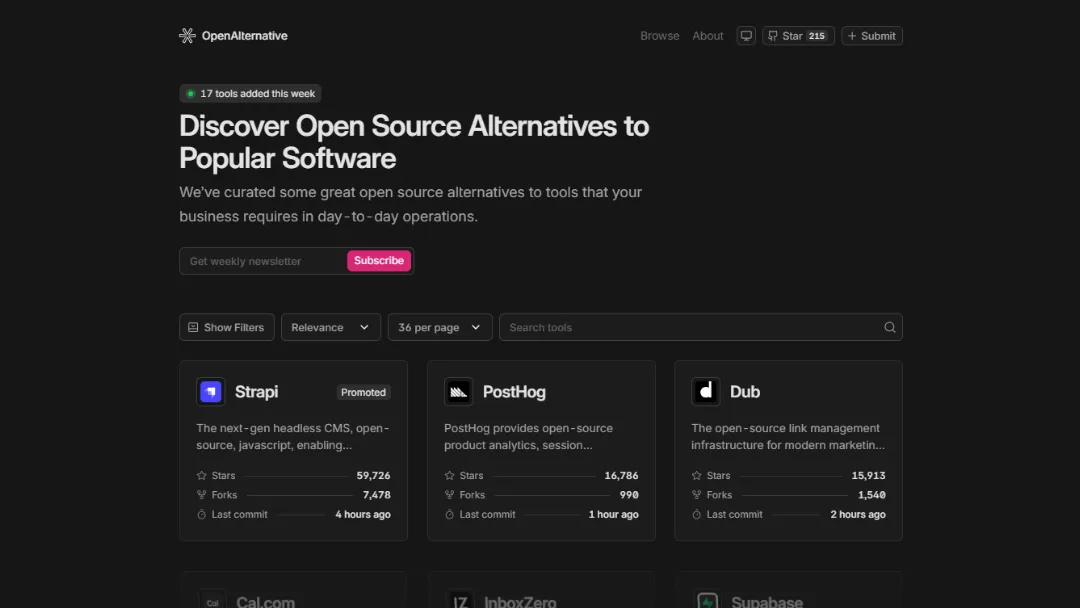Open the Cal.com card title
This screenshot has height=608, width=1080.
(265, 602)
